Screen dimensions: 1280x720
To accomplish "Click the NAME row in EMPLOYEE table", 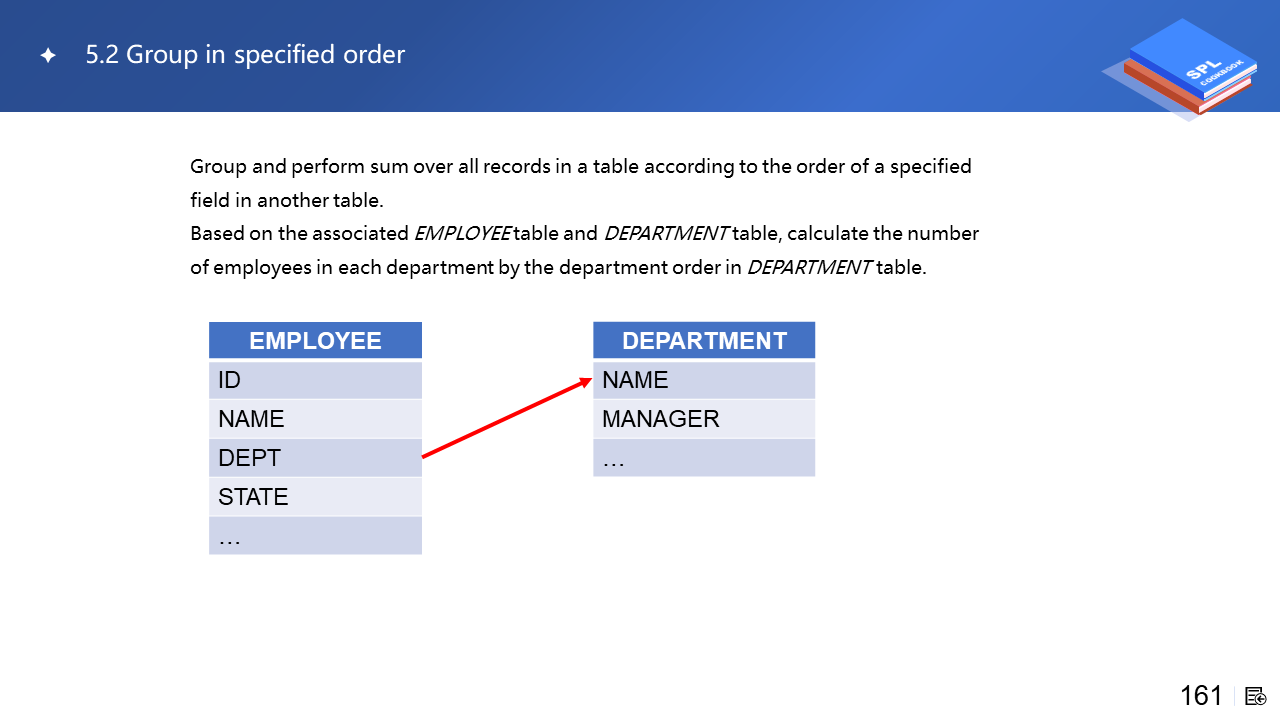I will [315, 419].
